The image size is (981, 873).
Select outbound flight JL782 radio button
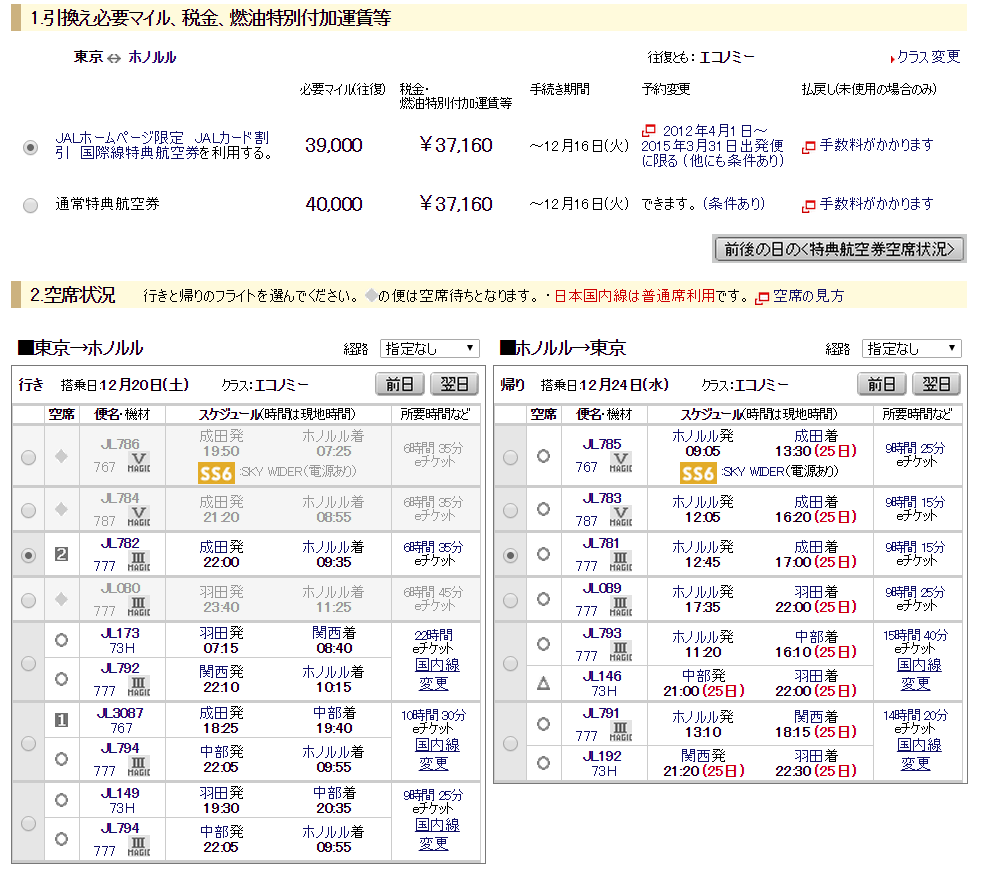(x=28, y=555)
